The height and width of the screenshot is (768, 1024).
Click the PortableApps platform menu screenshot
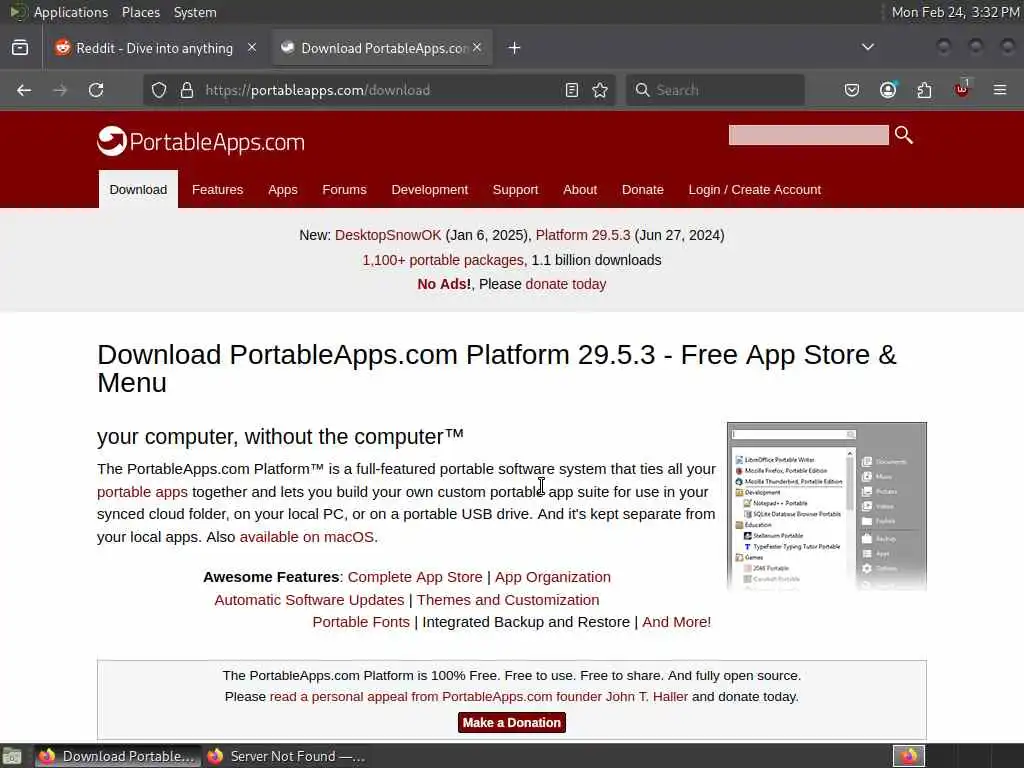pyautogui.click(x=827, y=506)
